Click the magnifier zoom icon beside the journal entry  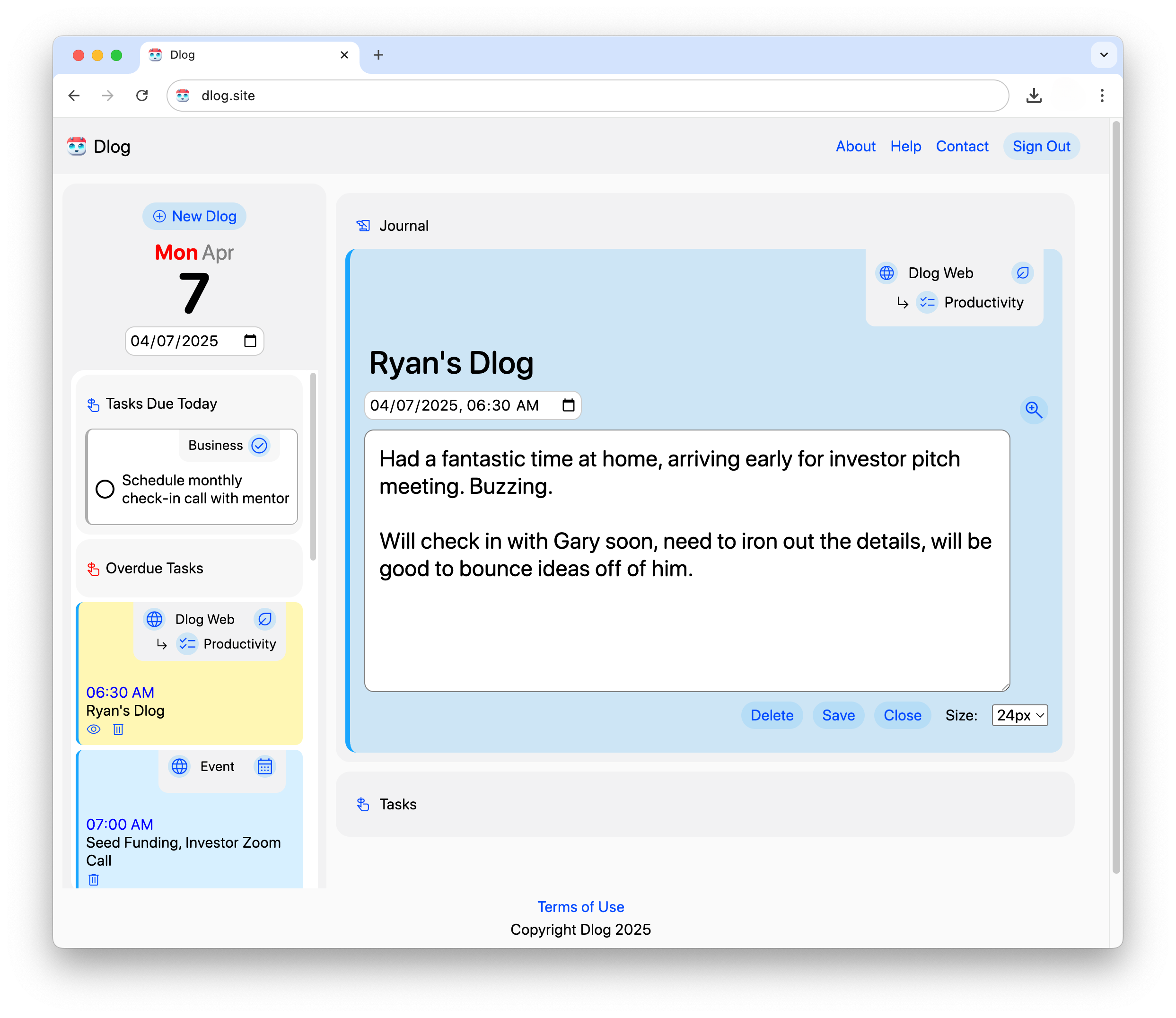point(1033,410)
